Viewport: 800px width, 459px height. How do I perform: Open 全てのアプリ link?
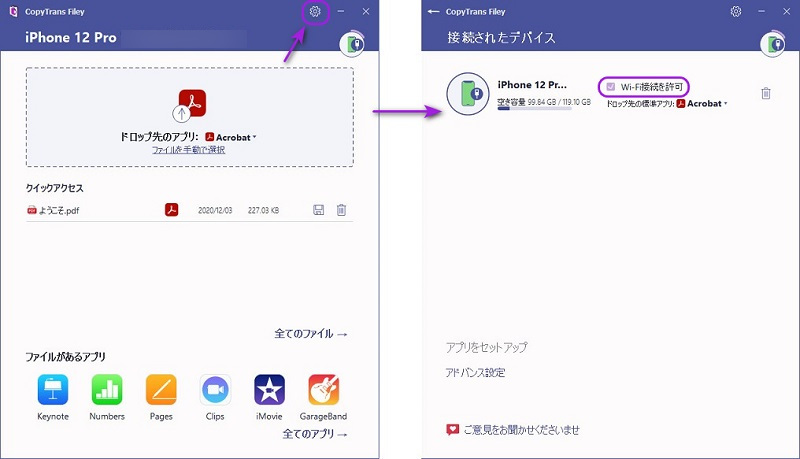click(x=315, y=434)
